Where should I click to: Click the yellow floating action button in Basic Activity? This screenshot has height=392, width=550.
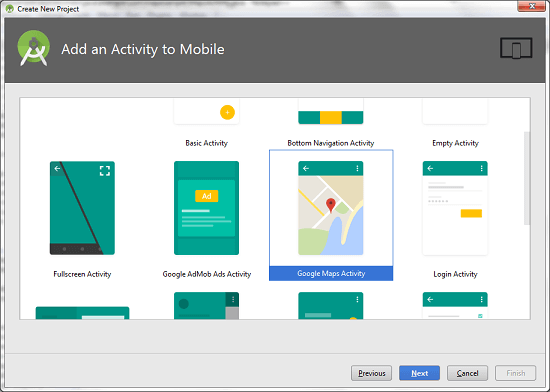[x=227, y=112]
